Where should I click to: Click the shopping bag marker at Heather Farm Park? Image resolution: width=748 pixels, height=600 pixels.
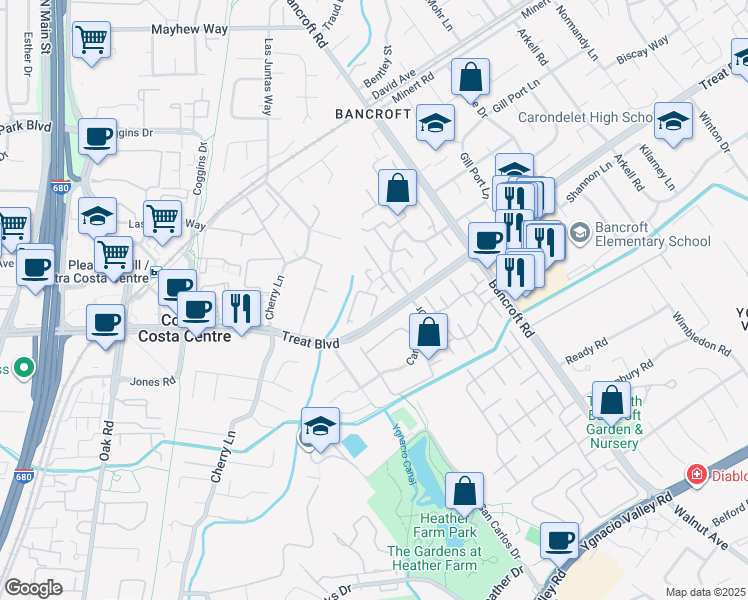pos(465,494)
